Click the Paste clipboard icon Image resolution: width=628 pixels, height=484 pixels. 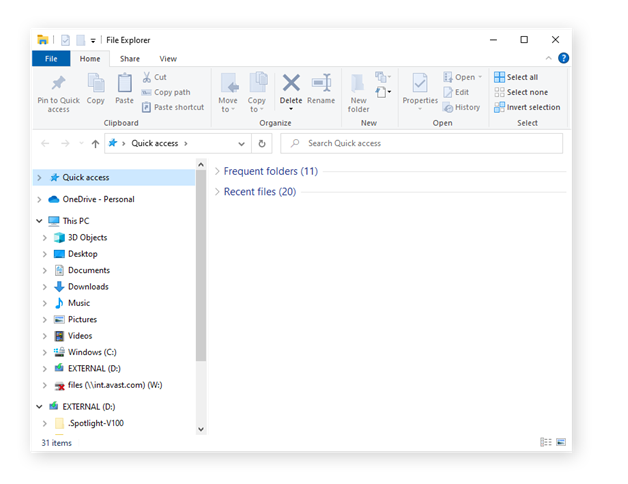coord(124,83)
